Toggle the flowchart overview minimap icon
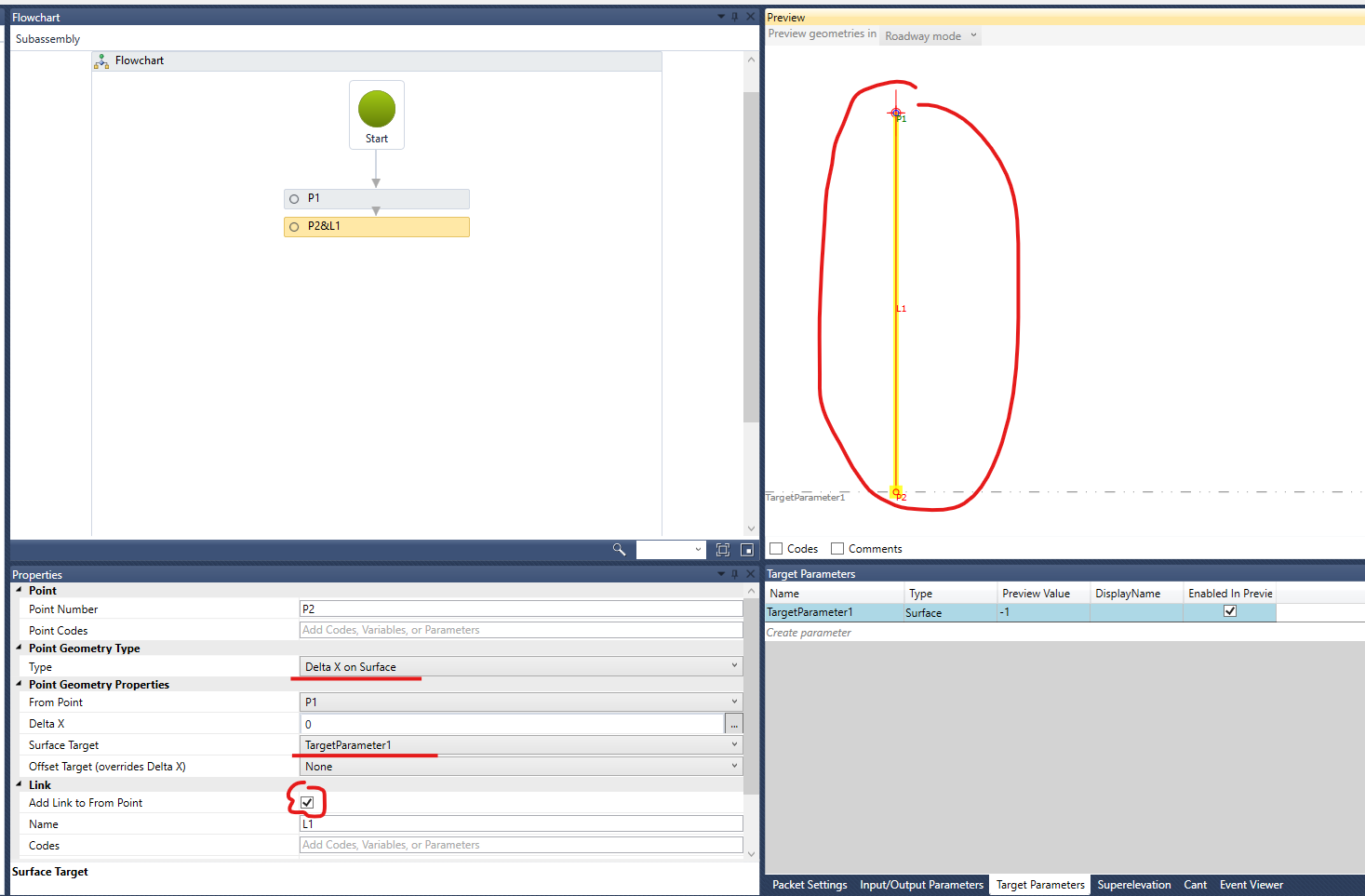The height and width of the screenshot is (896, 1365). 747,550
